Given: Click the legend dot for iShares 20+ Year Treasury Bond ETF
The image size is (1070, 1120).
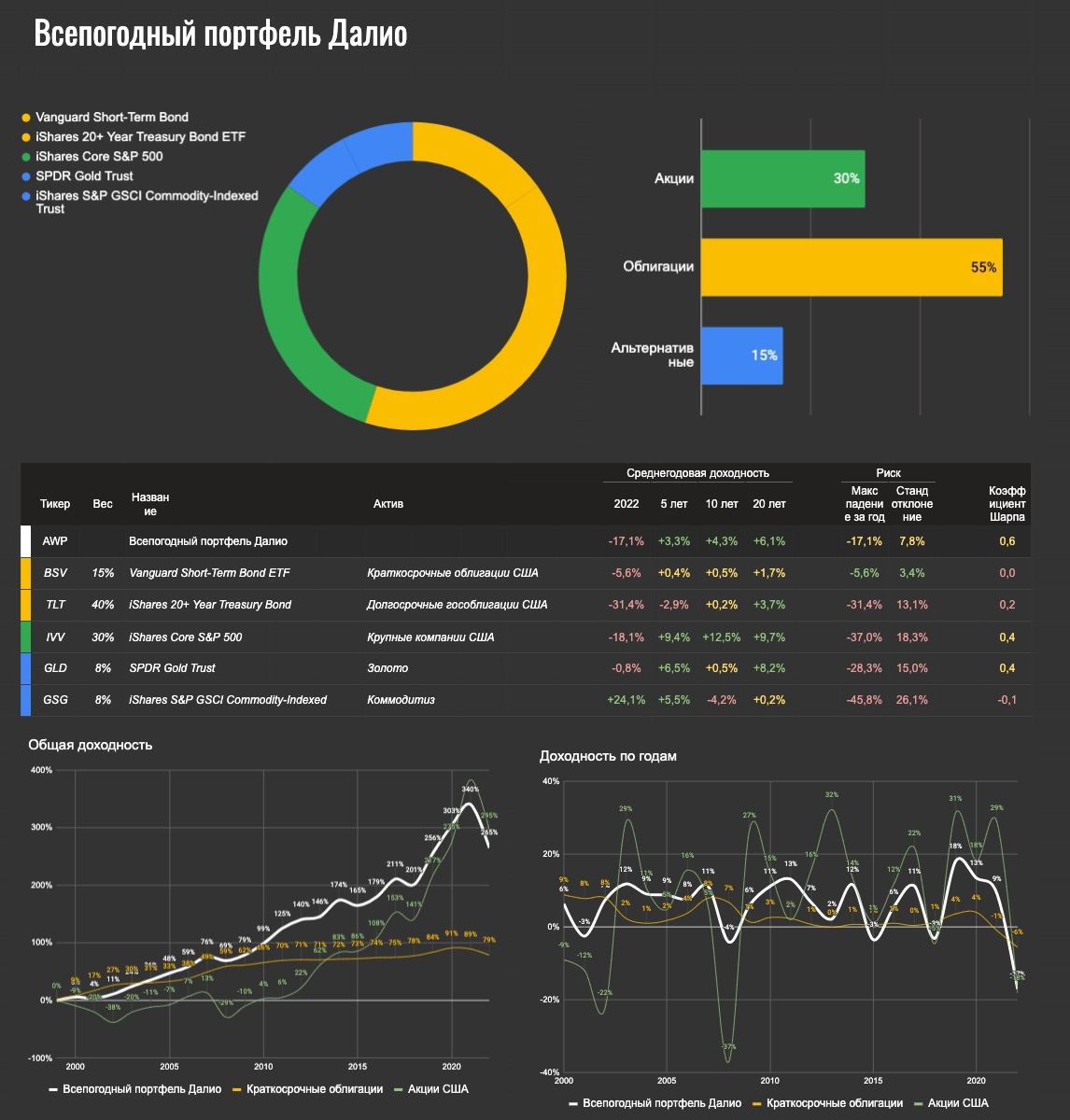Looking at the screenshot, I should [26, 137].
